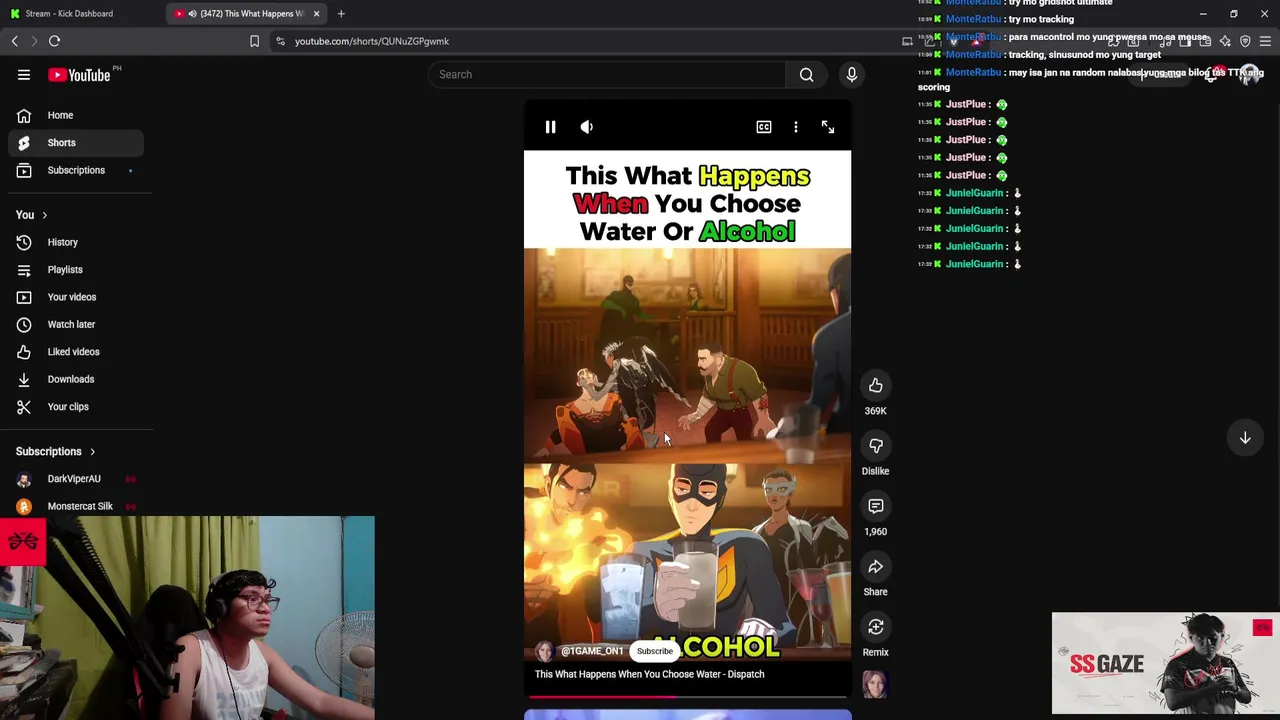The image size is (1280, 720).
Task: Open the @1GAME_ON1 channel avatar
Action: (544, 651)
